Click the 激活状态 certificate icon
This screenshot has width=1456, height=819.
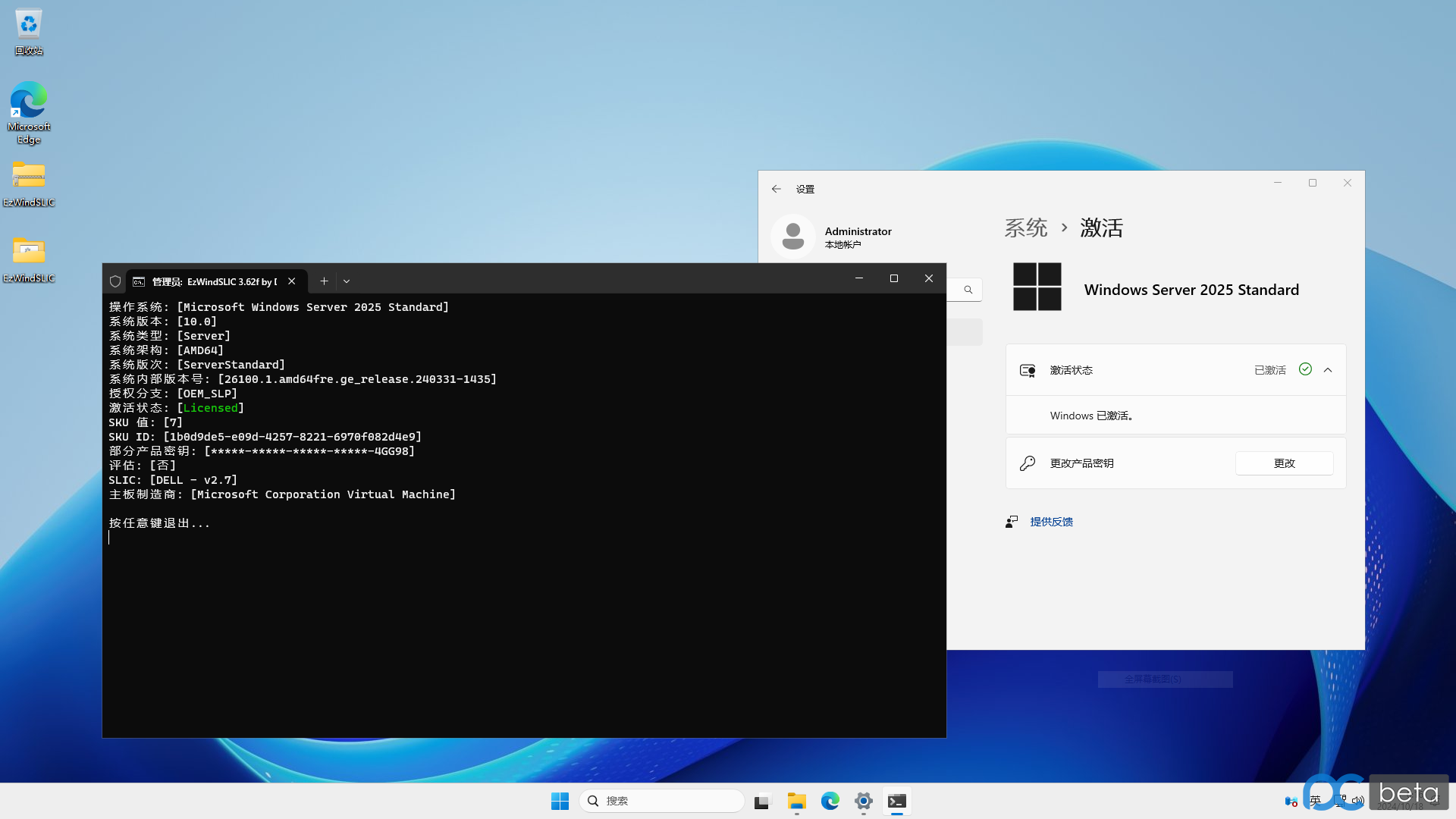click(x=1028, y=370)
